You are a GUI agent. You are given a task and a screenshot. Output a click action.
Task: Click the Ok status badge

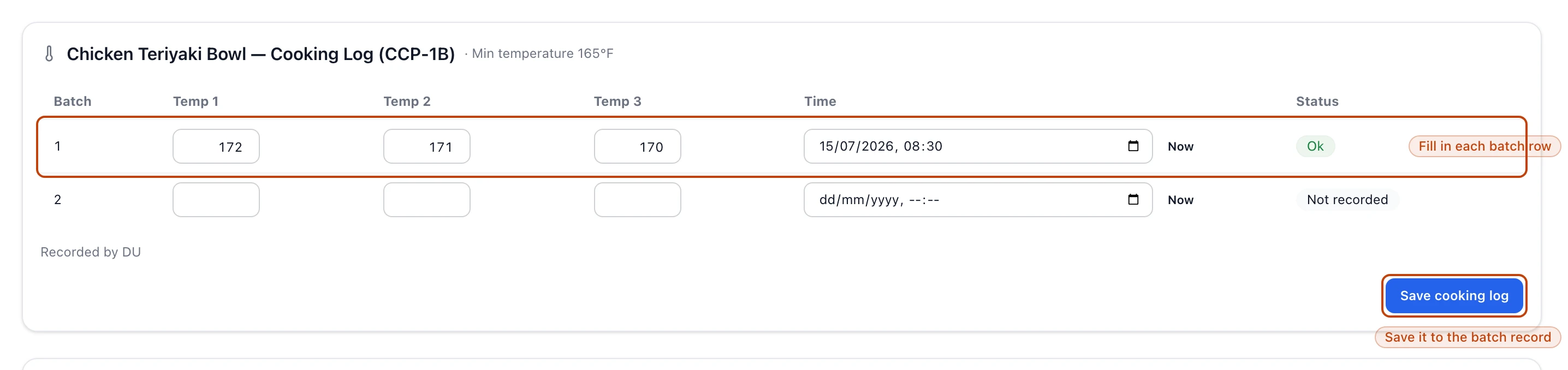click(1315, 146)
